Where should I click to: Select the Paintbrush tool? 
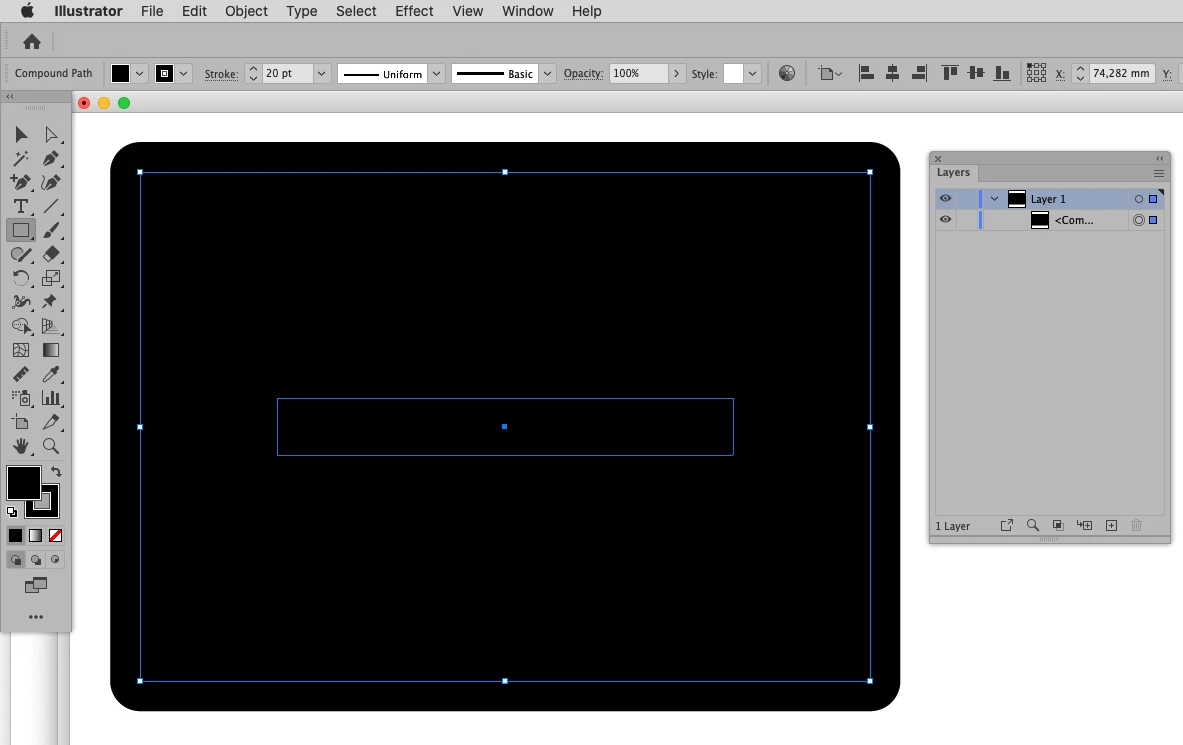tap(51, 230)
